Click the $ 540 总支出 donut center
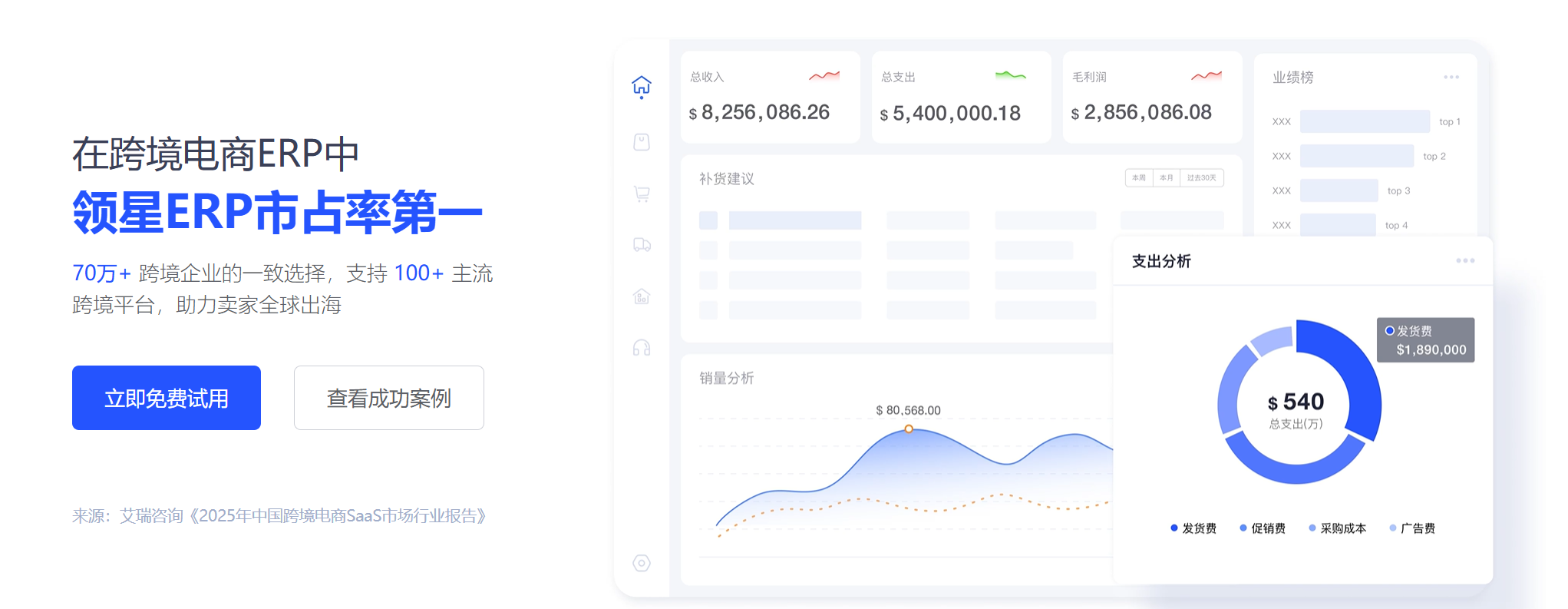The width and height of the screenshot is (1568, 609). pyautogui.click(x=1296, y=410)
